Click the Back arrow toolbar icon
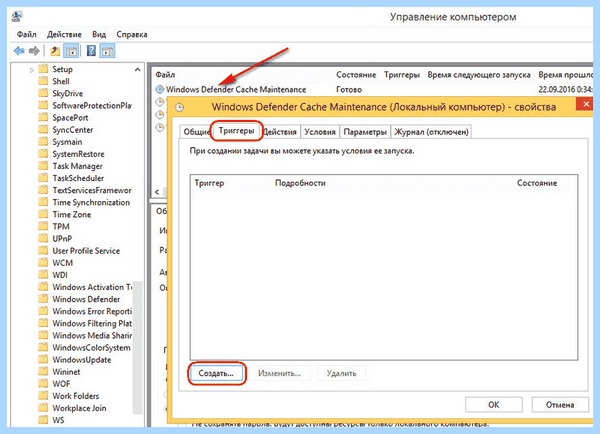Viewport: 600px width, 434px height. (x=19, y=51)
